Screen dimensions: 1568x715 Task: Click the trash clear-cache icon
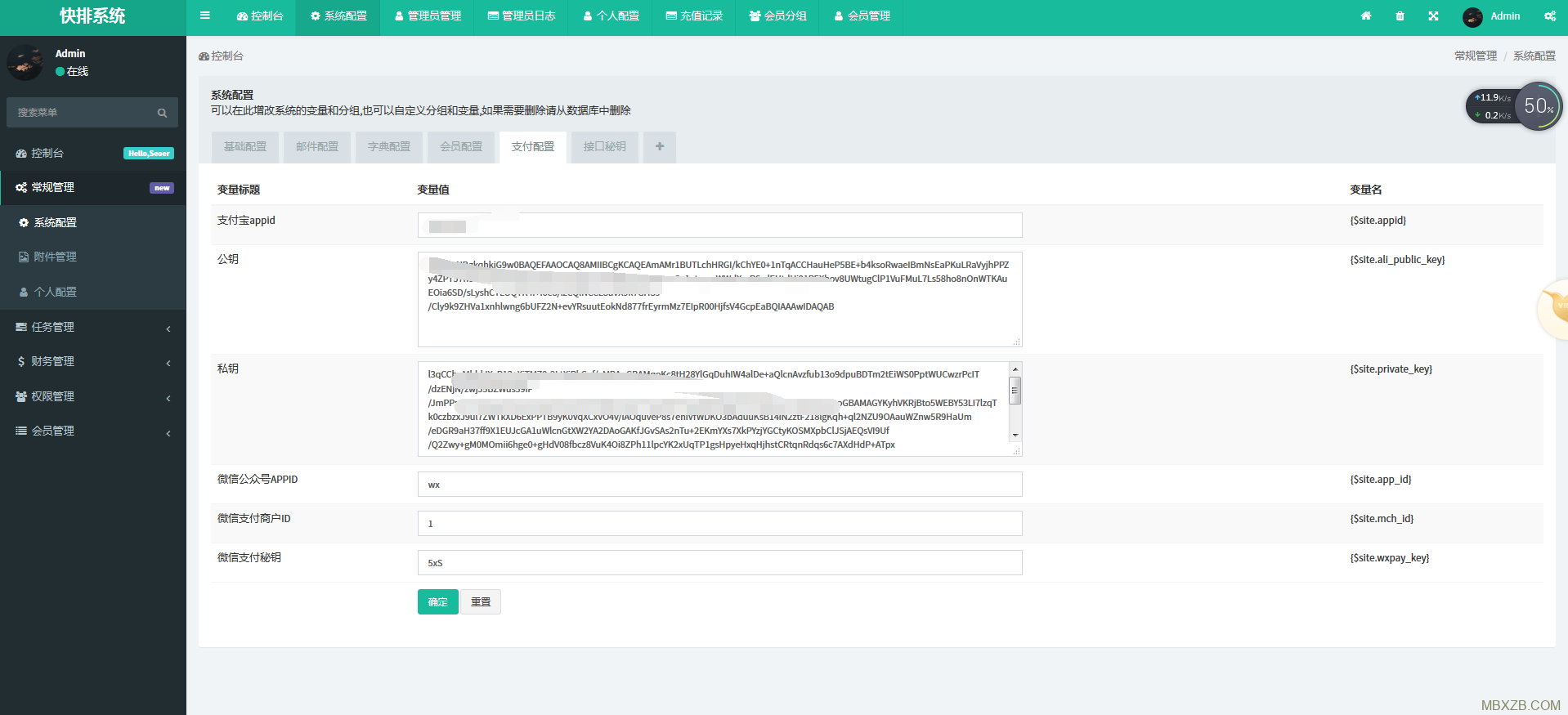pos(1400,16)
